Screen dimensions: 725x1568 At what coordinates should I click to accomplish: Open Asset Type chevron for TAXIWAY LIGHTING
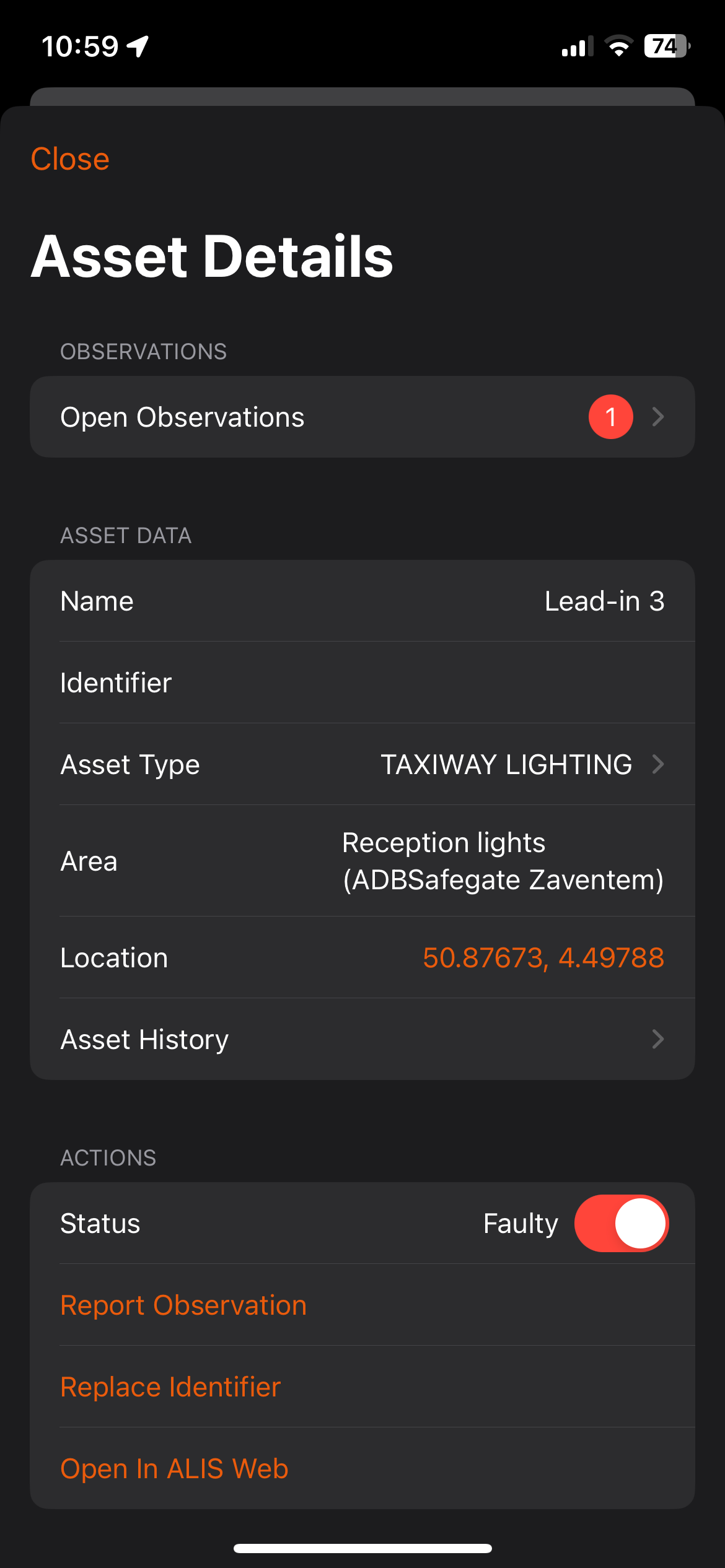tap(658, 764)
